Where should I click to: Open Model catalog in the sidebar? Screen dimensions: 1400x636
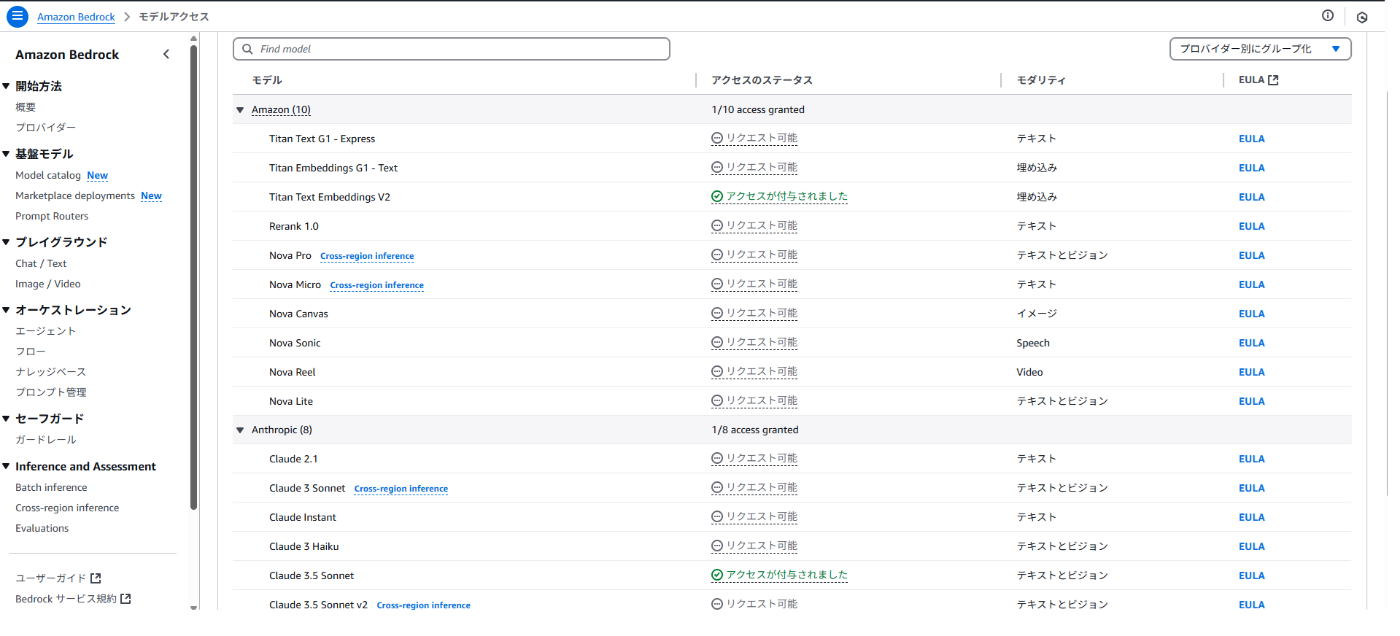click(48, 176)
